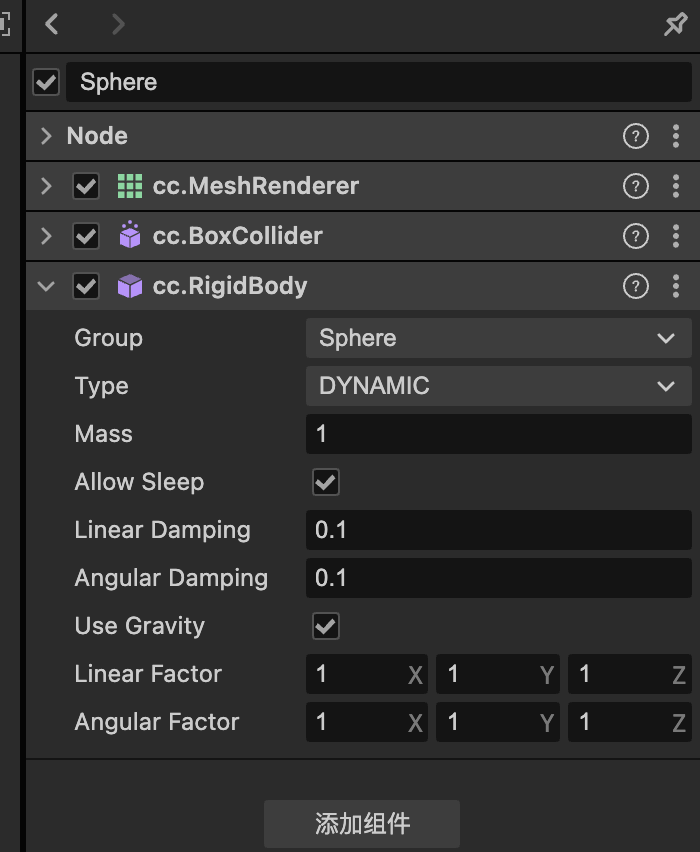
Task: Click the 添加组件 add component button
Action: pyautogui.click(x=362, y=824)
